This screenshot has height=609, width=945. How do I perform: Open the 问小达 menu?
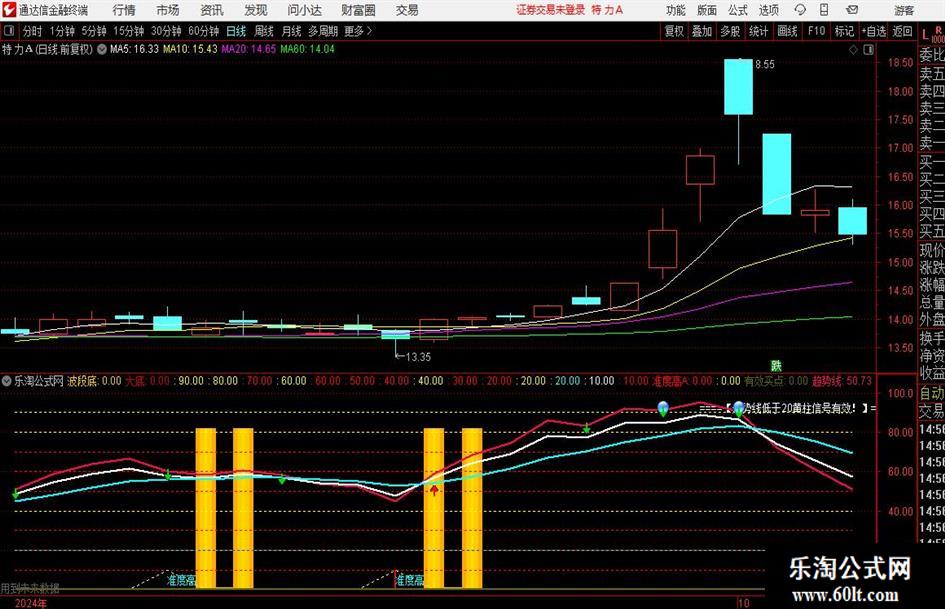[304, 10]
